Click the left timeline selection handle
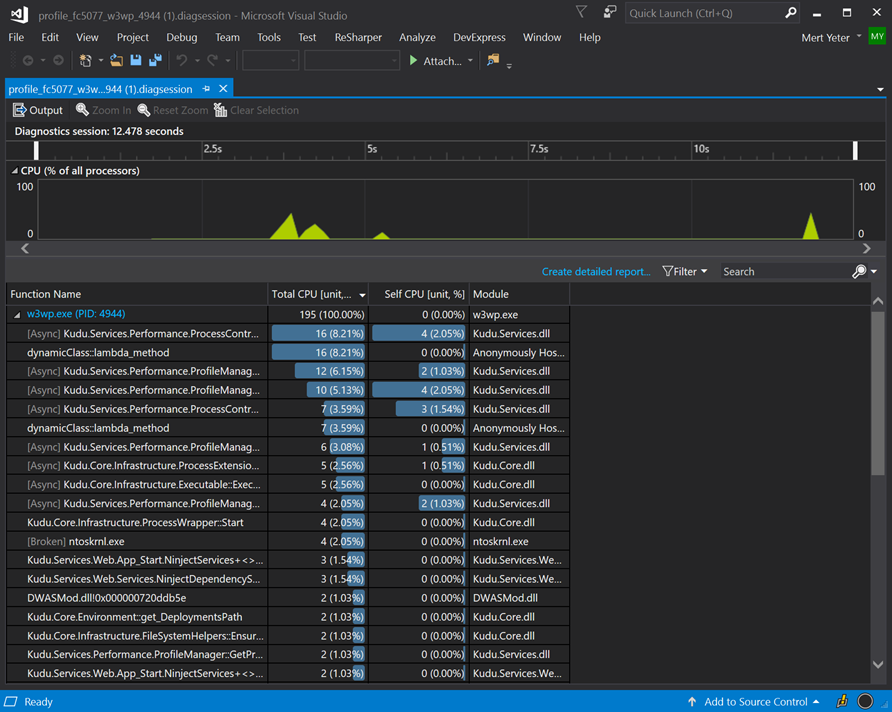892x712 pixels. pos(36,151)
